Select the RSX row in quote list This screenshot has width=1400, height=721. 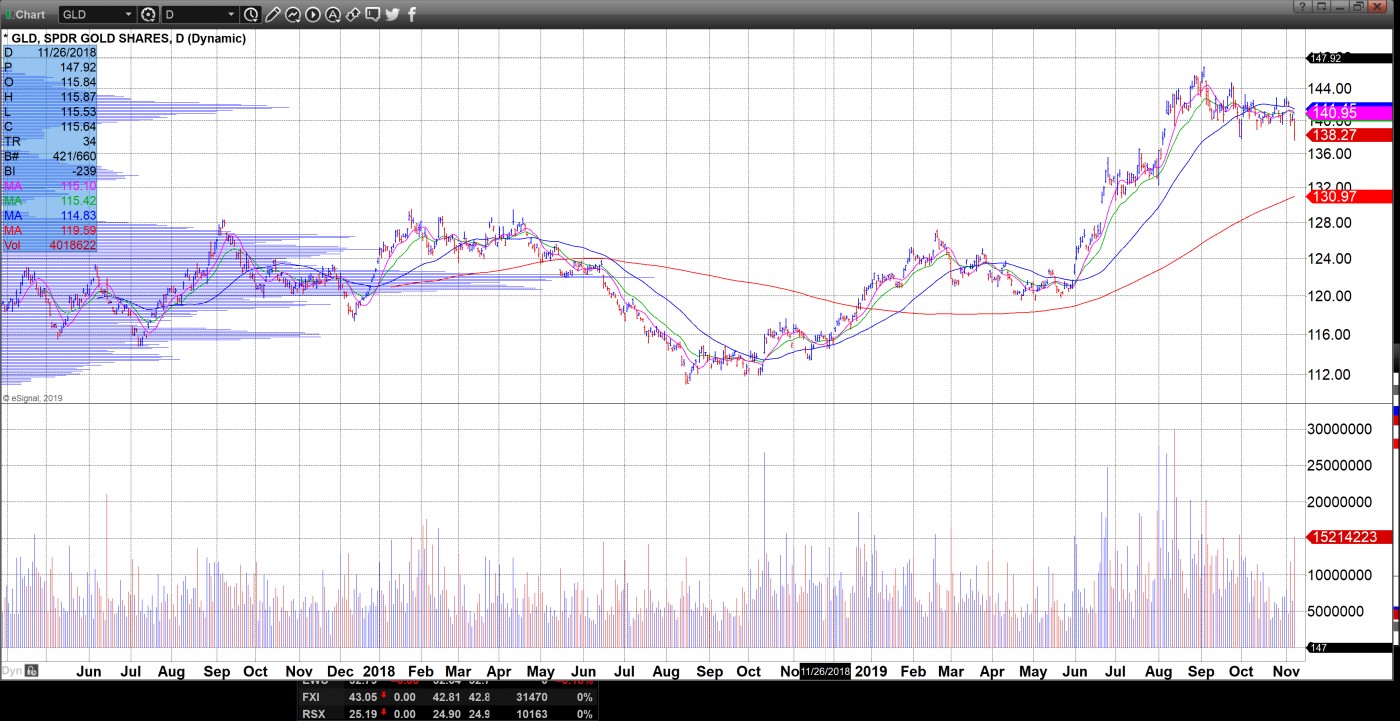click(x=450, y=713)
